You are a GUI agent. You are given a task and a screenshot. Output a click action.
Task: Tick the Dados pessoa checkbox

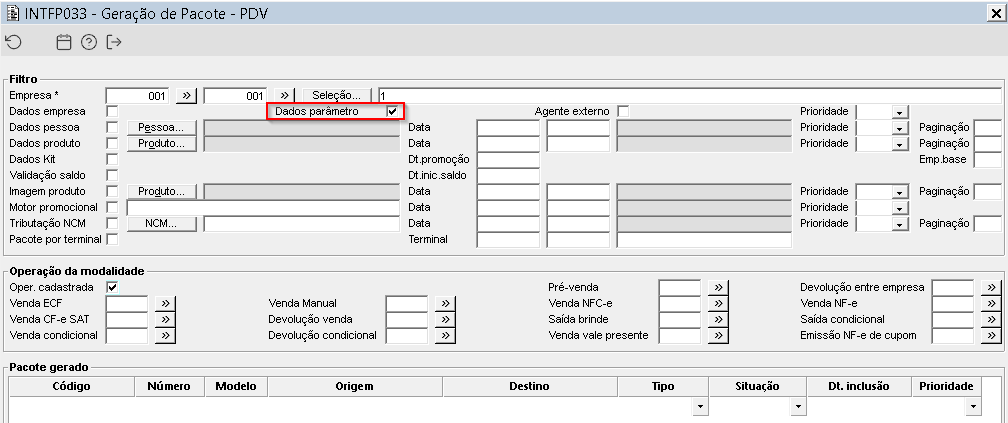pos(112,127)
